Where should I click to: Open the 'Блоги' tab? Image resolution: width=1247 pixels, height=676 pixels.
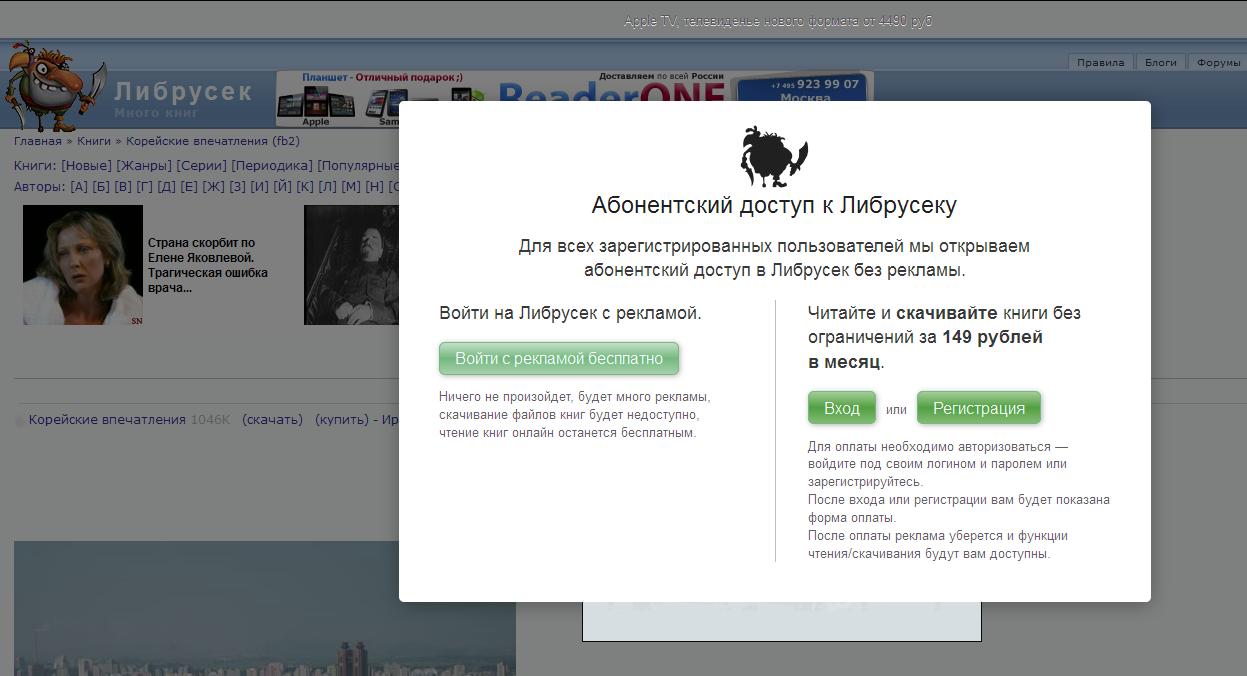(1161, 62)
